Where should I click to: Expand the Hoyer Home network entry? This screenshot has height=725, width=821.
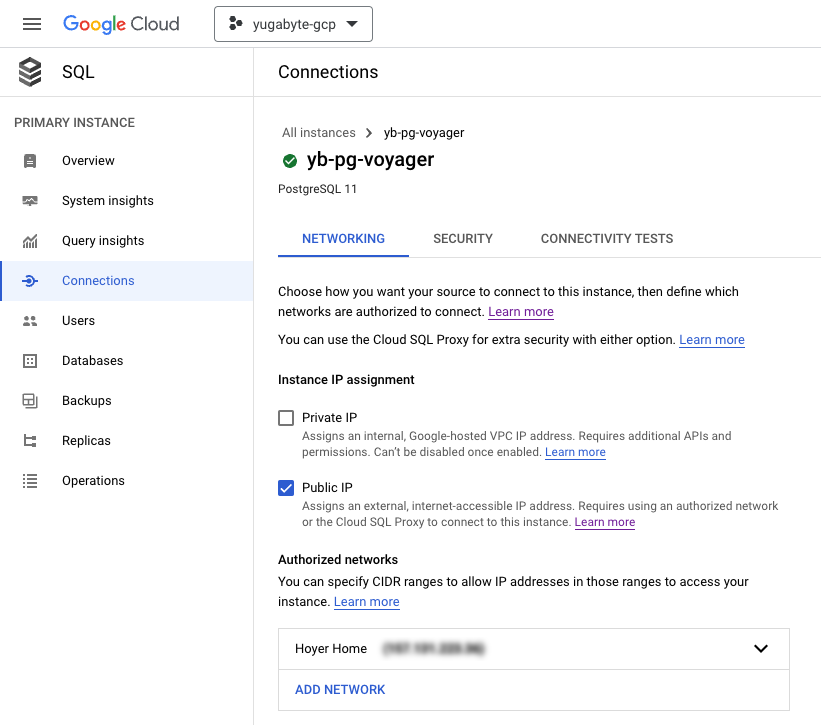point(761,649)
